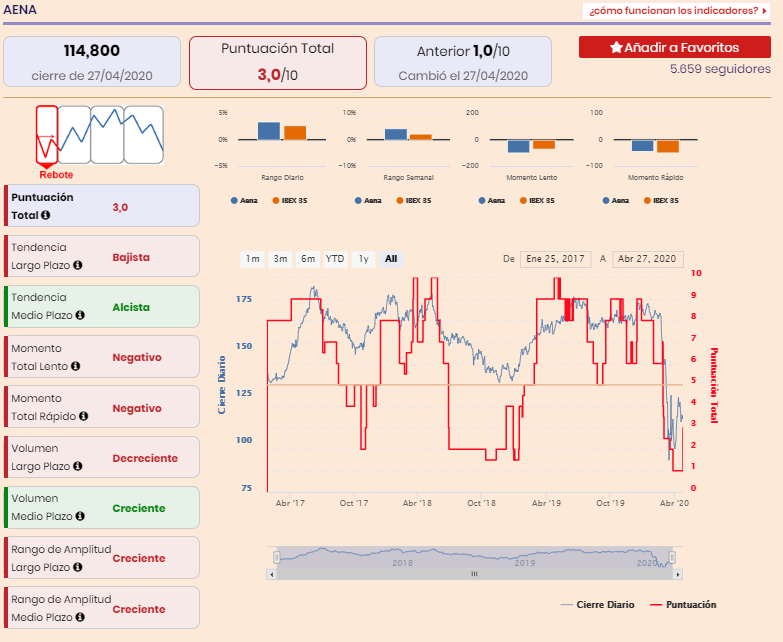Toggle IBEX 35 legend in Rango Diario chart
The height and width of the screenshot is (642, 783).
pos(290,201)
